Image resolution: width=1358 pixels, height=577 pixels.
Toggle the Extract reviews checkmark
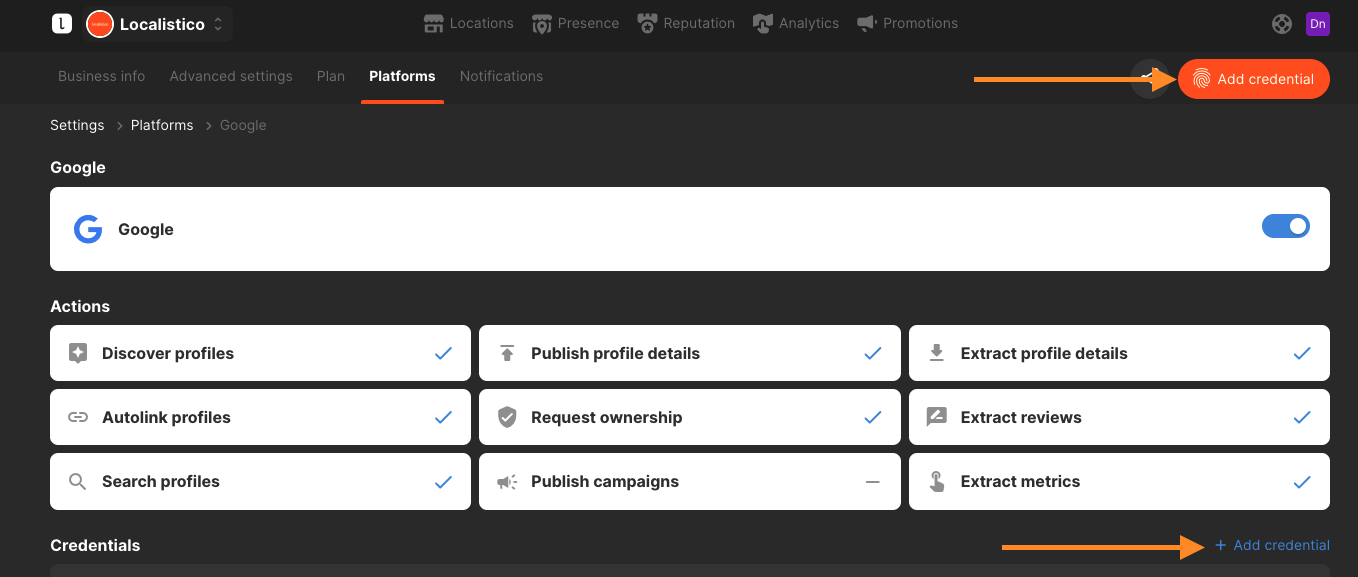click(x=1302, y=417)
